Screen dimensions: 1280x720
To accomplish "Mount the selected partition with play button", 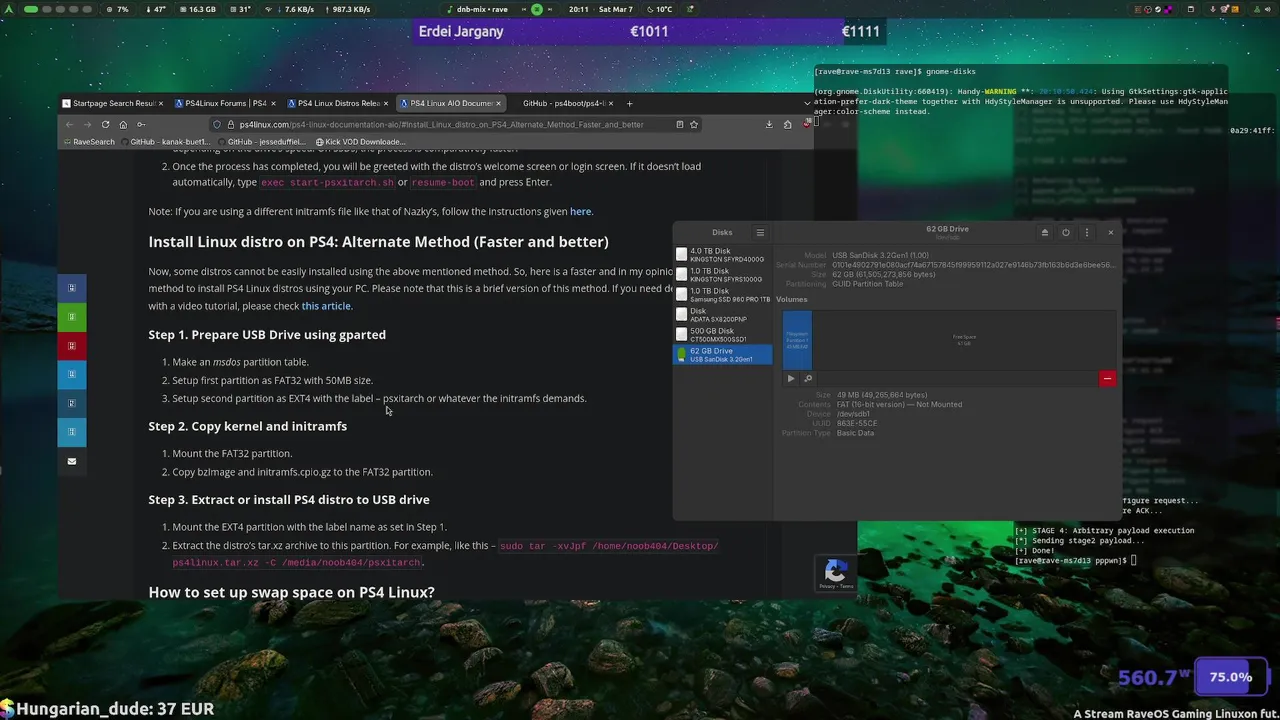I will click(791, 378).
